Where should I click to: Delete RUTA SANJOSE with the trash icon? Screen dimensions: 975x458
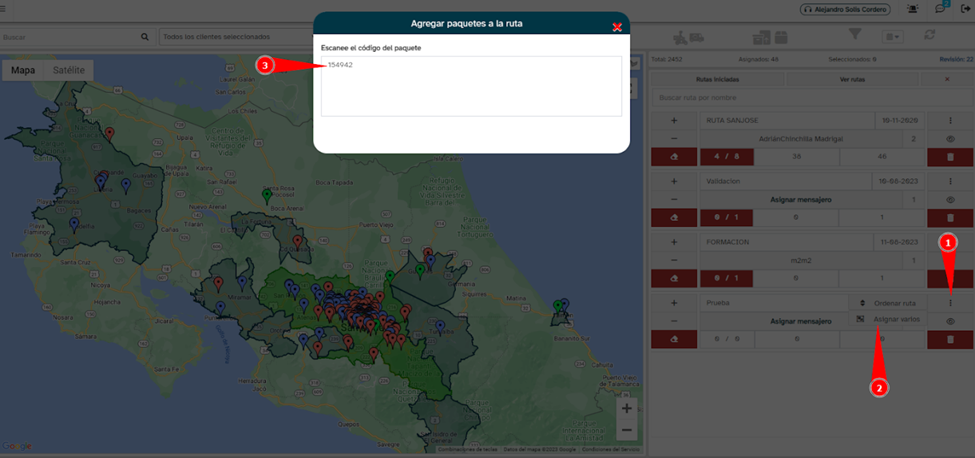[950, 158]
